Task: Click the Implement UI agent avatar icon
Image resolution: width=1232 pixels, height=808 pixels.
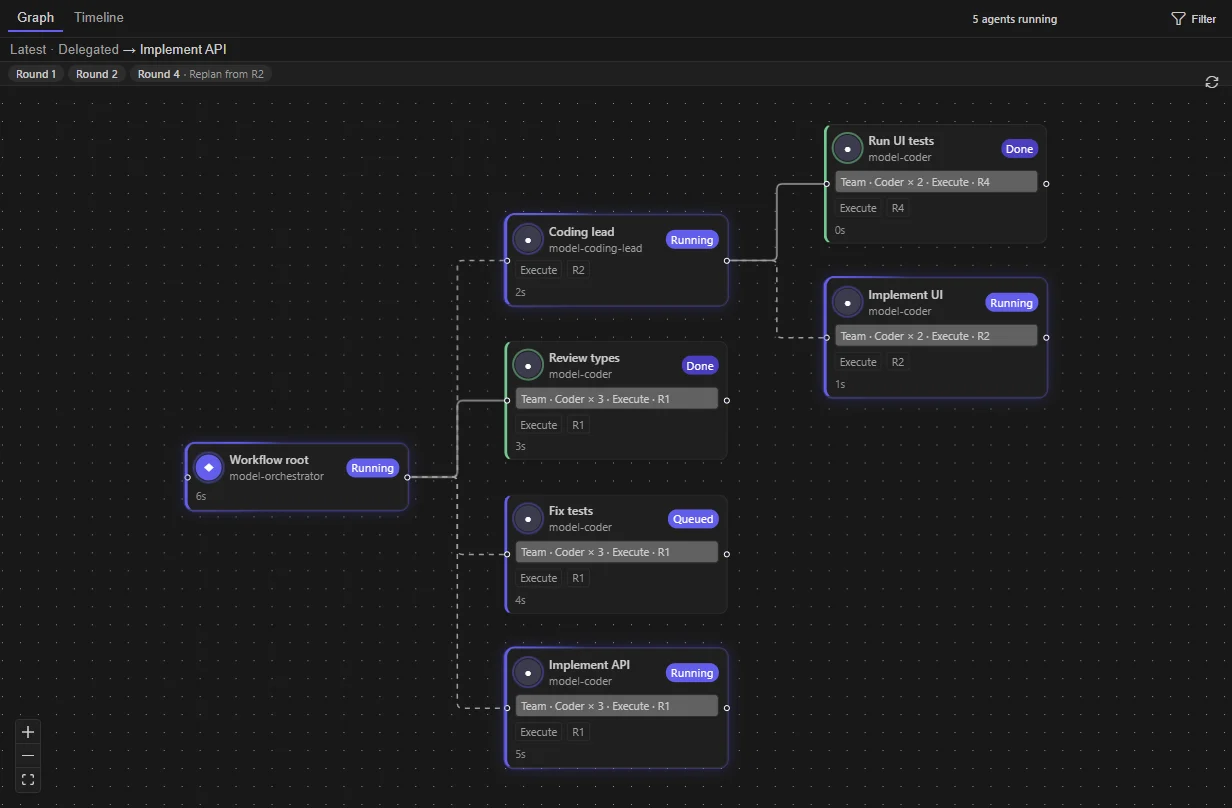Action: pyautogui.click(x=848, y=302)
